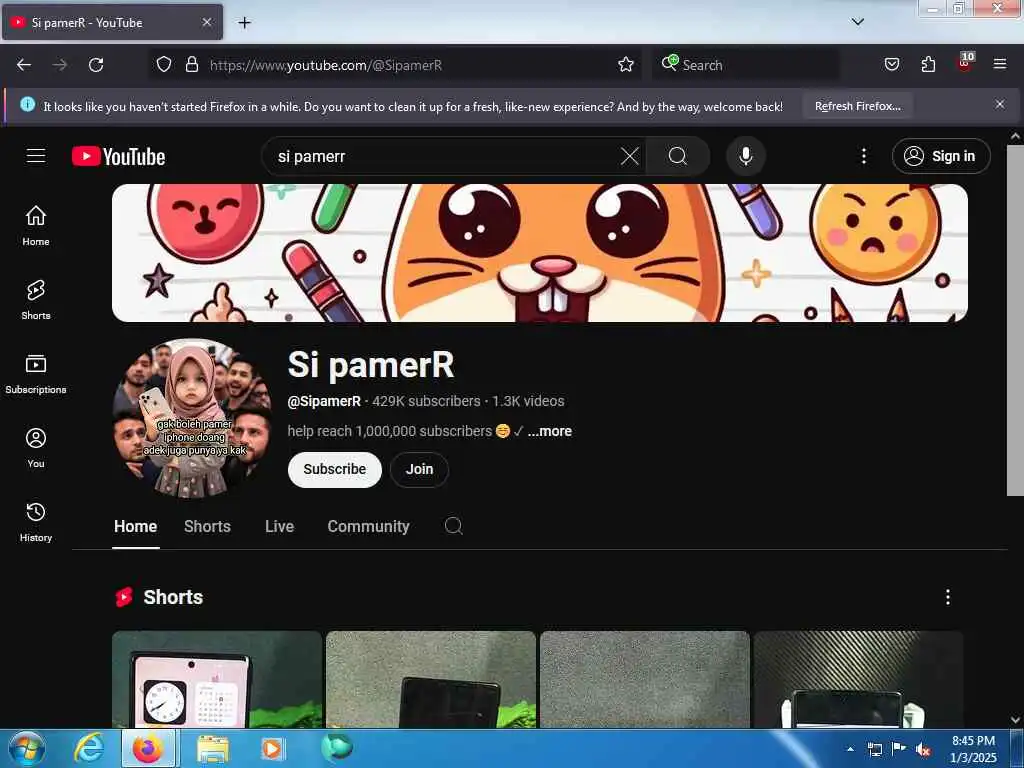
Task: Close the Si pamerR - YouTube tab
Action: point(206,22)
